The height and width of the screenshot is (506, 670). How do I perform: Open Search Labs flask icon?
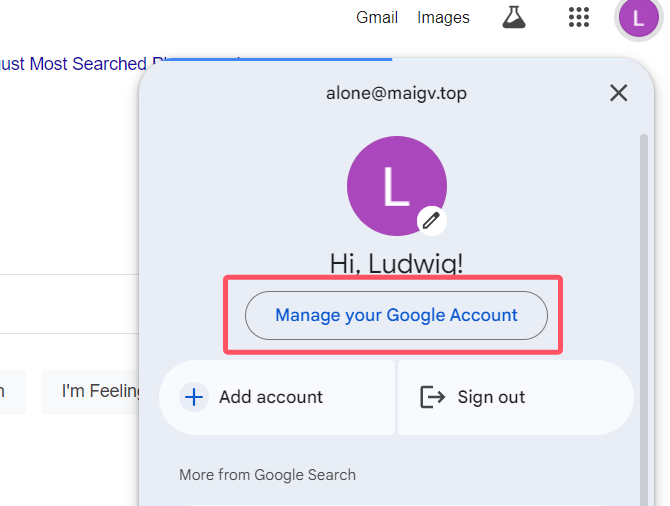(514, 18)
